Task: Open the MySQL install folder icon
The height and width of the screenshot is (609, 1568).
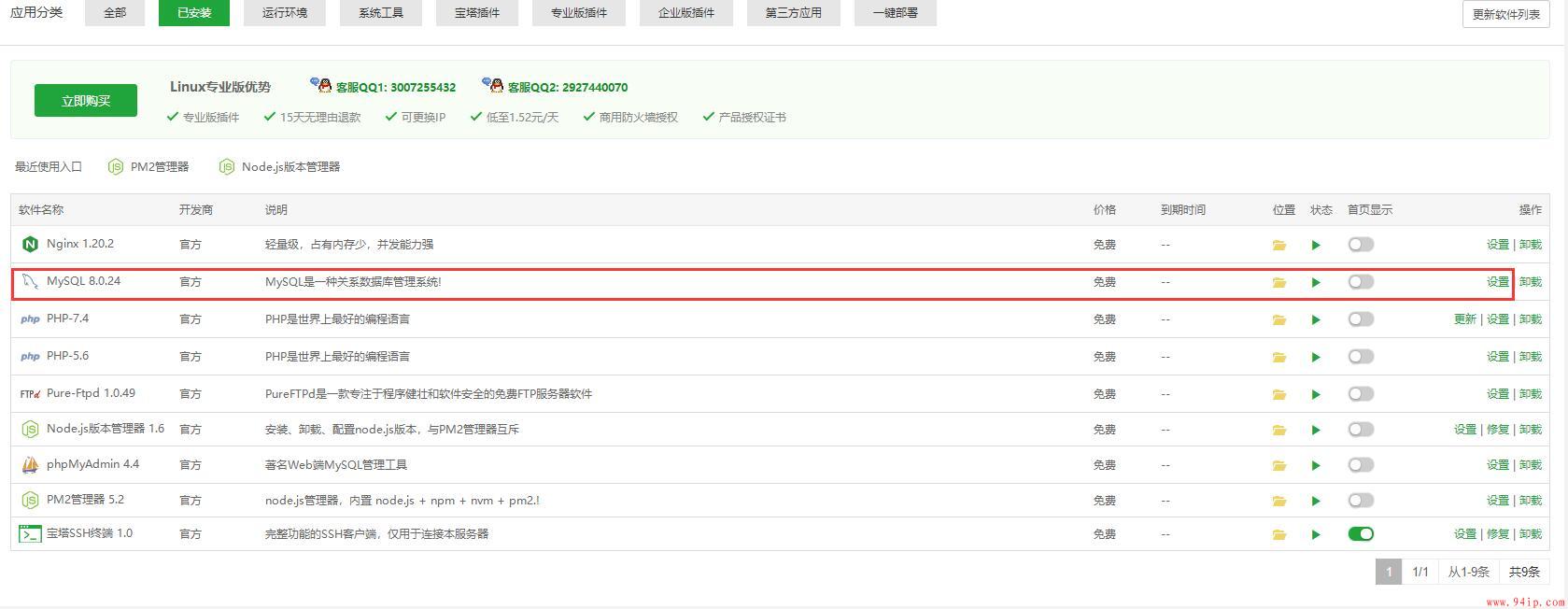Action: pos(1278,282)
